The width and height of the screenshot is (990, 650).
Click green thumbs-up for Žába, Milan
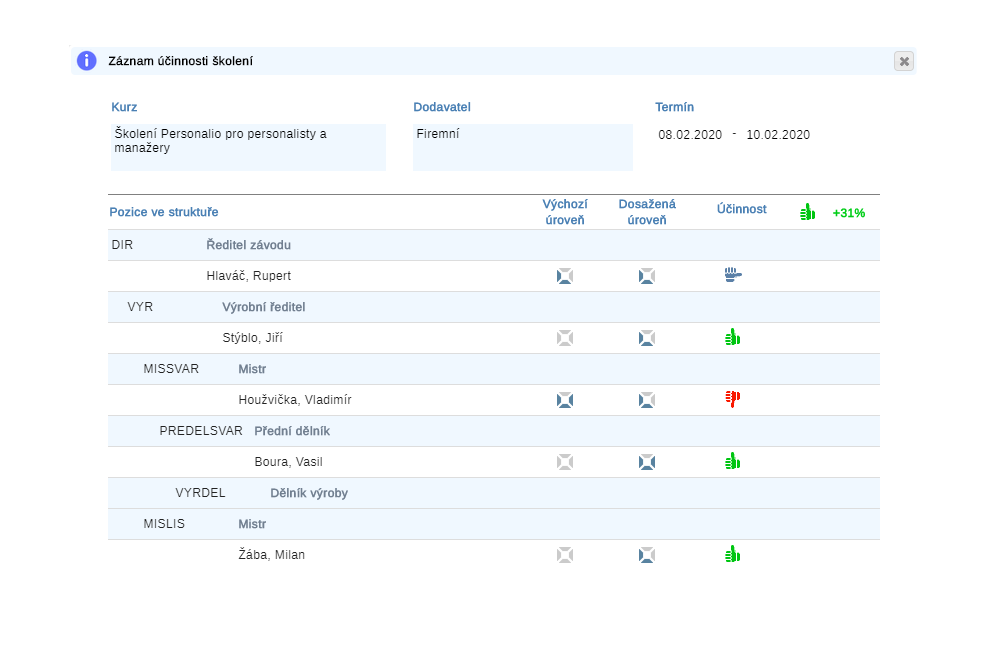(732, 553)
